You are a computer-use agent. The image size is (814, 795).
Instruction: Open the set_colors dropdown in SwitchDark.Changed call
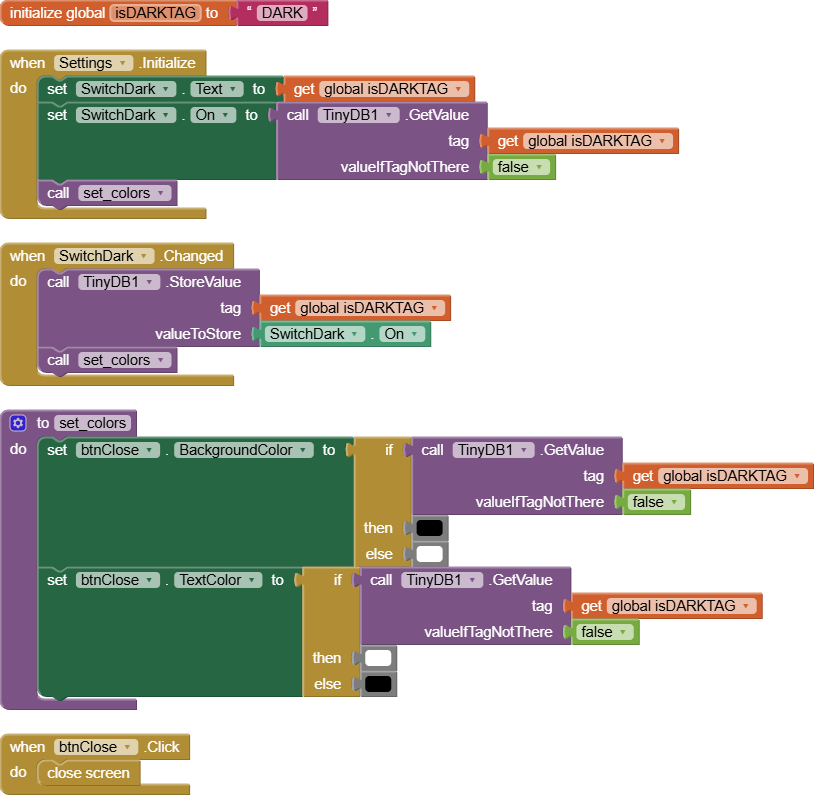(124, 360)
